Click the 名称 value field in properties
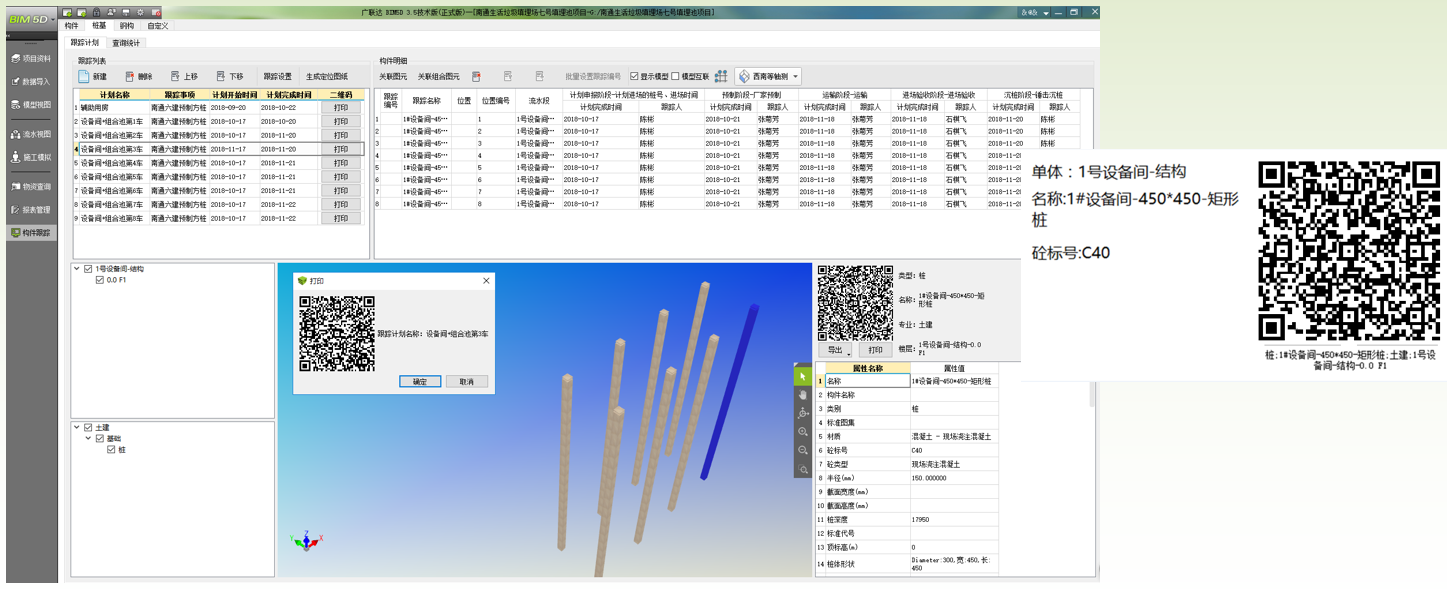The image size is (1447, 589). [954, 381]
